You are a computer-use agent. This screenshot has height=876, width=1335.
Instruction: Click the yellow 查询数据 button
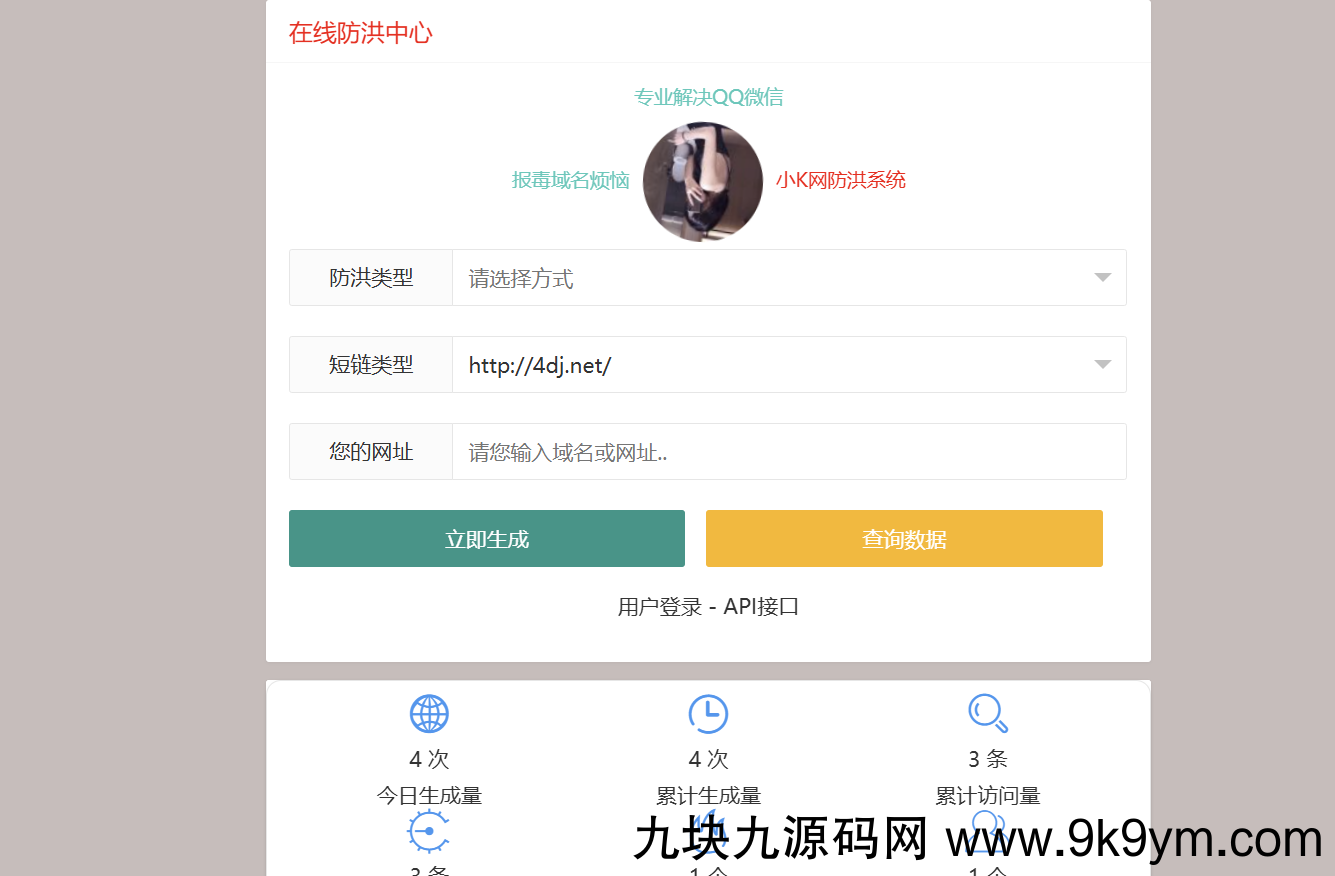pos(904,538)
